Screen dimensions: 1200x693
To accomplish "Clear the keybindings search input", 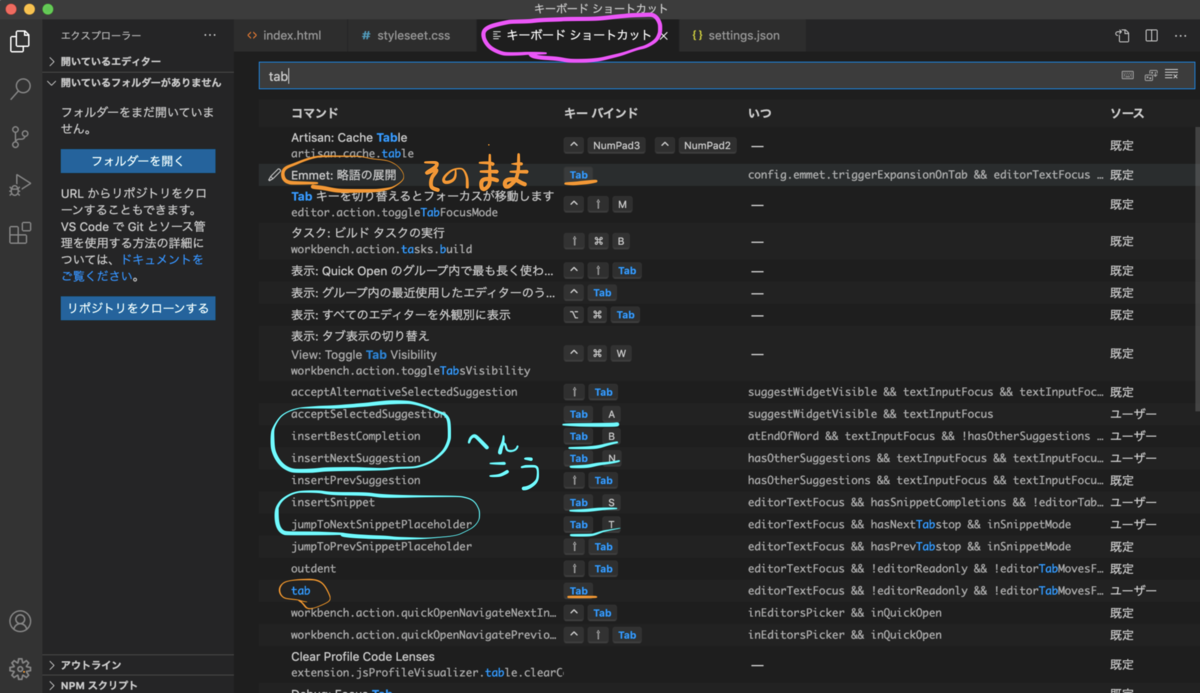I will pyautogui.click(x=1172, y=75).
